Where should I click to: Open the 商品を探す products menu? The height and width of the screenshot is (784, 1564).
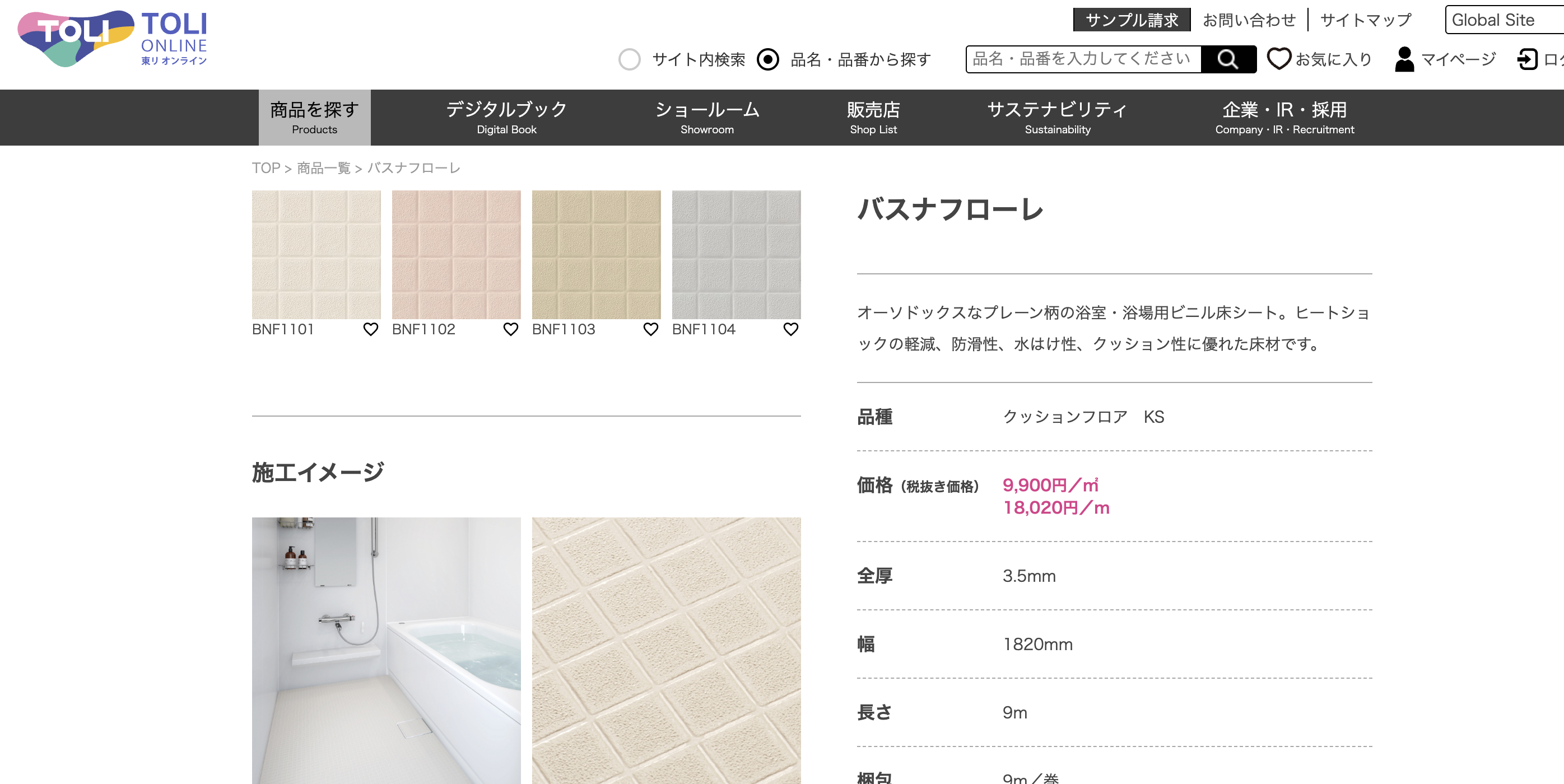click(x=314, y=116)
